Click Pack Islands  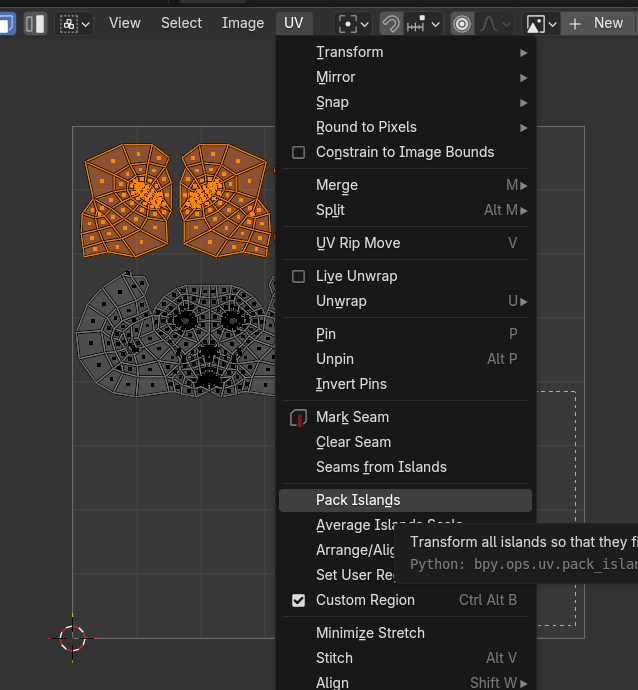[x=405, y=501]
